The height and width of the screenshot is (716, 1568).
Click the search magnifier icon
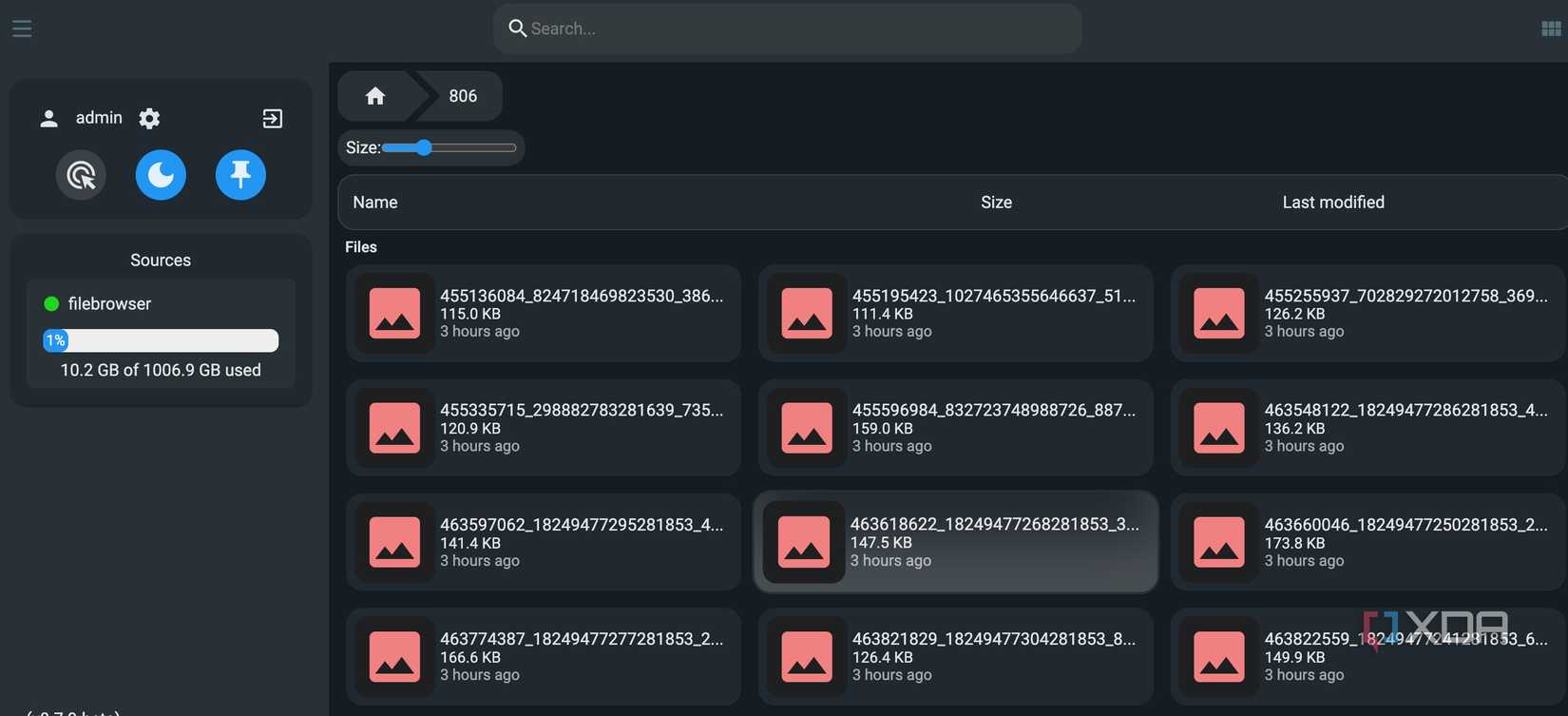[x=518, y=29]
